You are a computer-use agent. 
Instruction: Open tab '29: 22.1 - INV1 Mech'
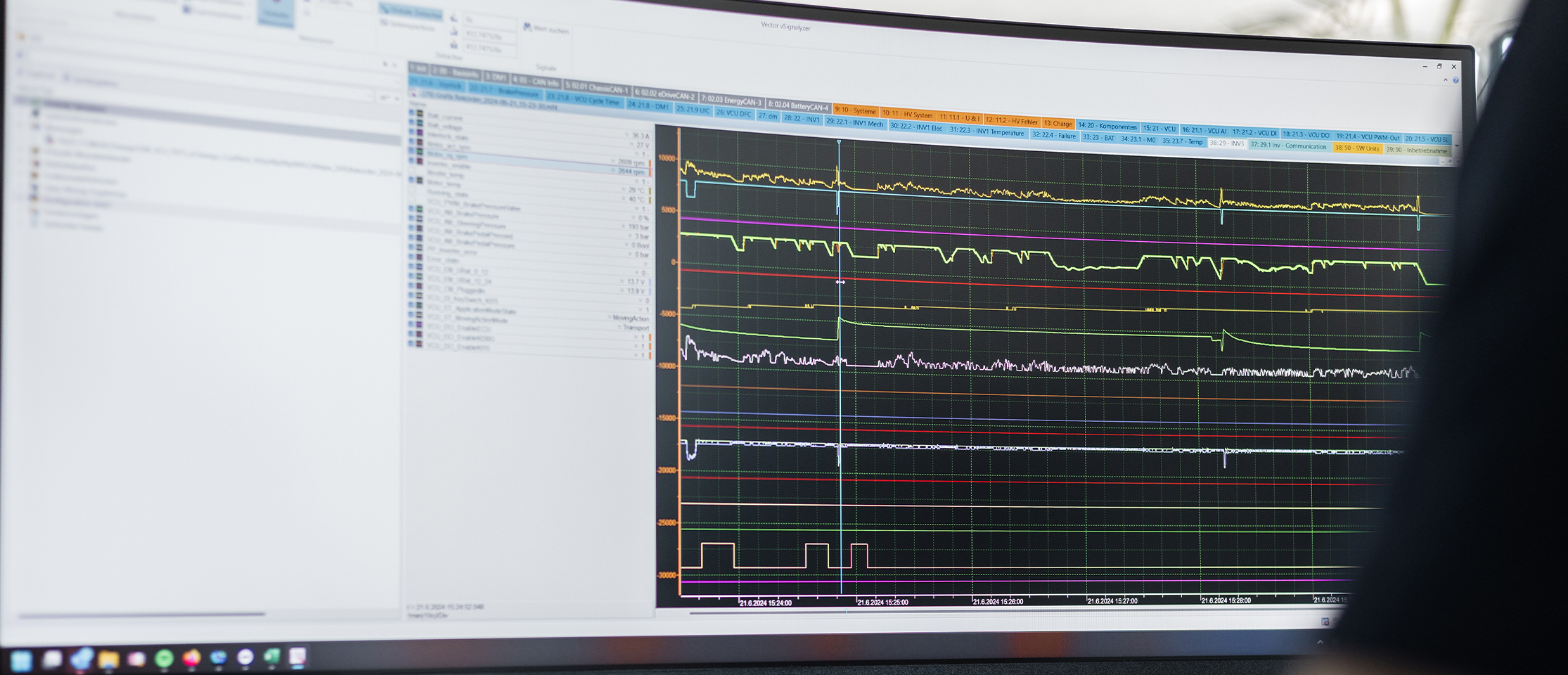[x=855, y=123]
